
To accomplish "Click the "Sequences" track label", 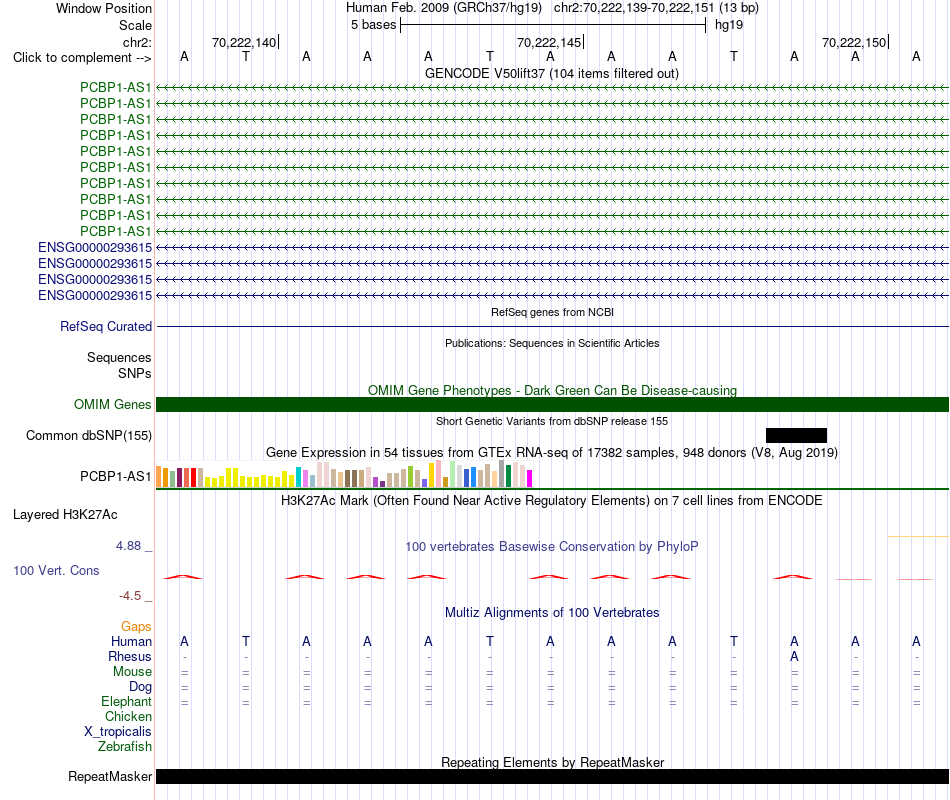I will point(119,357).
